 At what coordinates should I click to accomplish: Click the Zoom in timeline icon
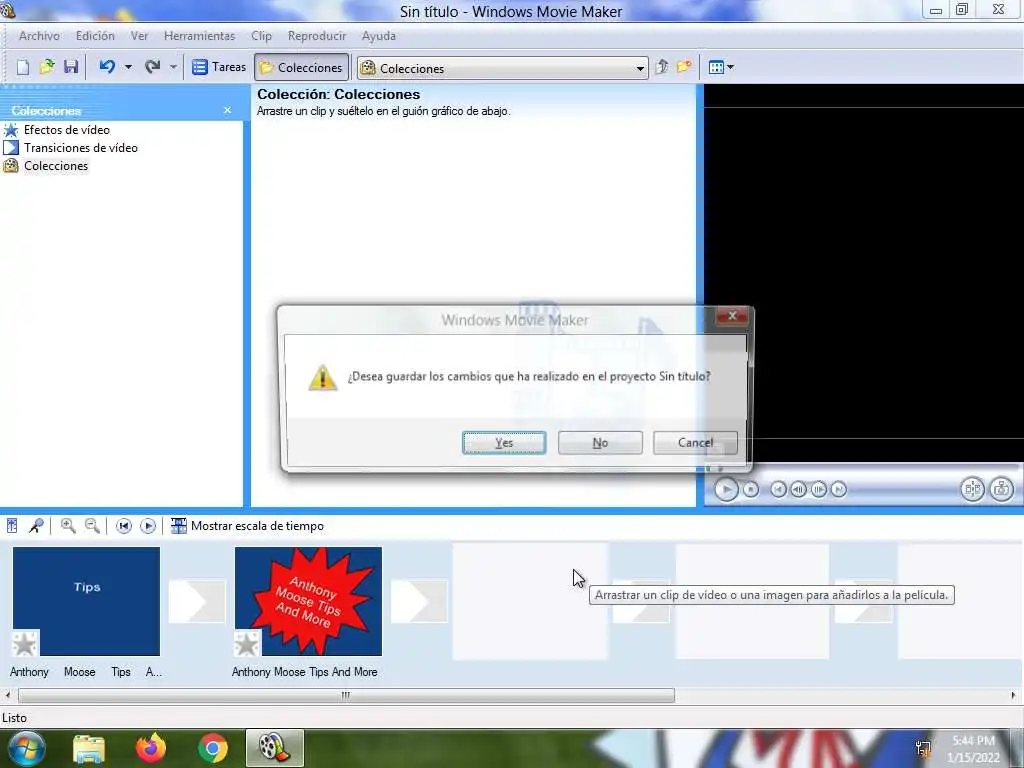[x=68, y=526]
